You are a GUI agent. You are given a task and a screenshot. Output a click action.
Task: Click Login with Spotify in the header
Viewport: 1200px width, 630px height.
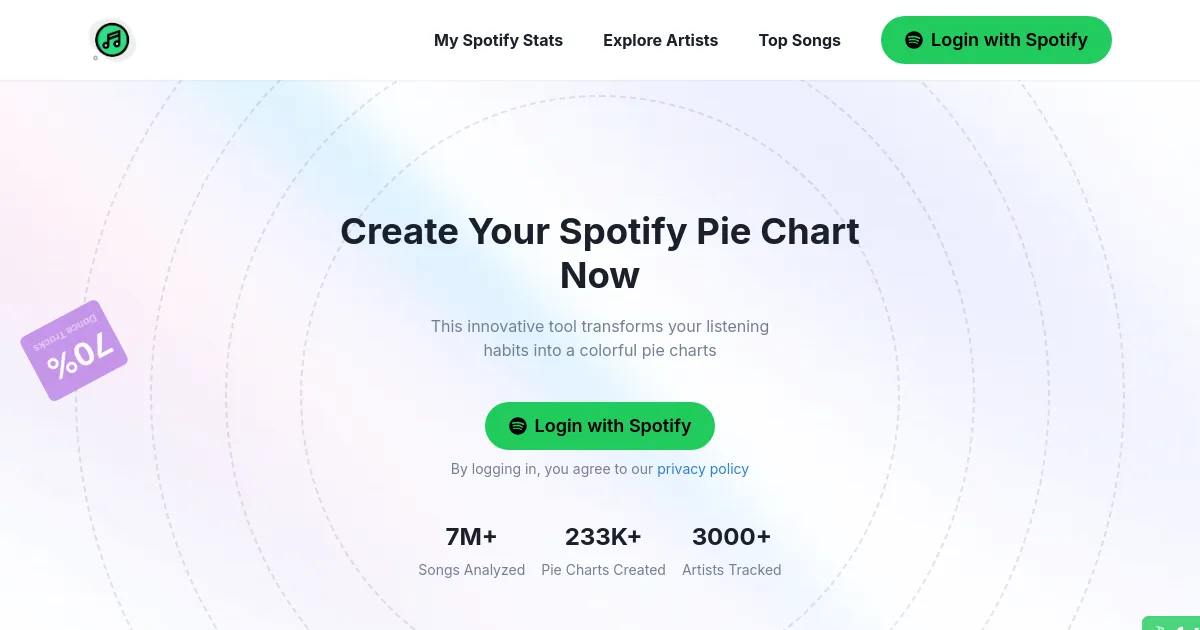point(996,40)
